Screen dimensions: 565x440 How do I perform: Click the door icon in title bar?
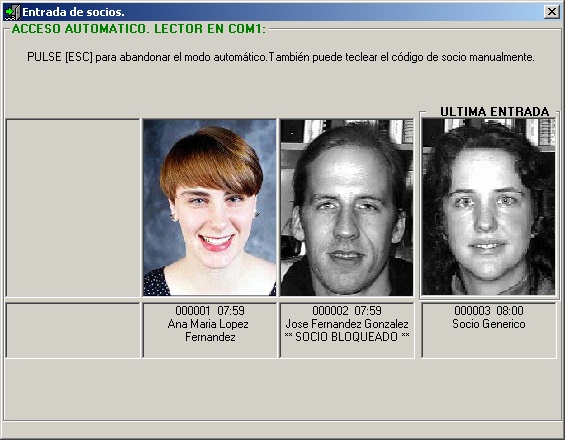(x=12, y=12)
